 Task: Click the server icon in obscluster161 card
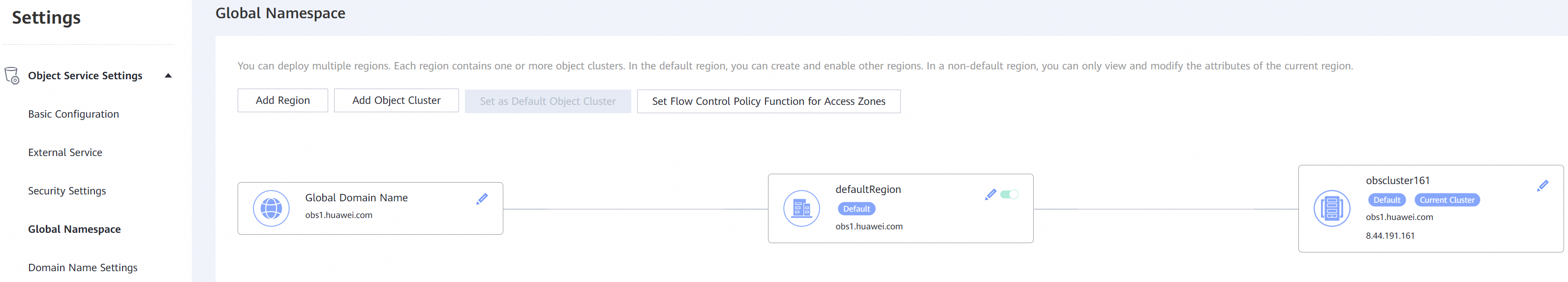tap(1331, 208)
